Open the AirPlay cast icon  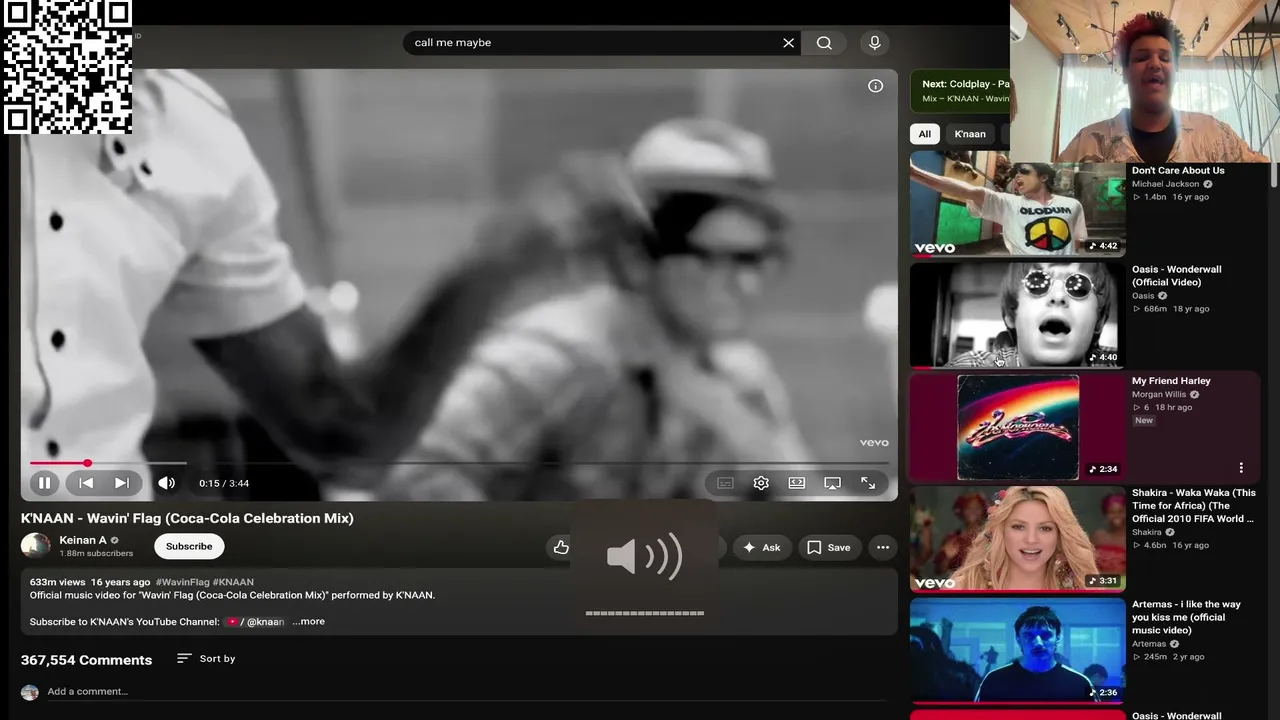click(832, 483)
